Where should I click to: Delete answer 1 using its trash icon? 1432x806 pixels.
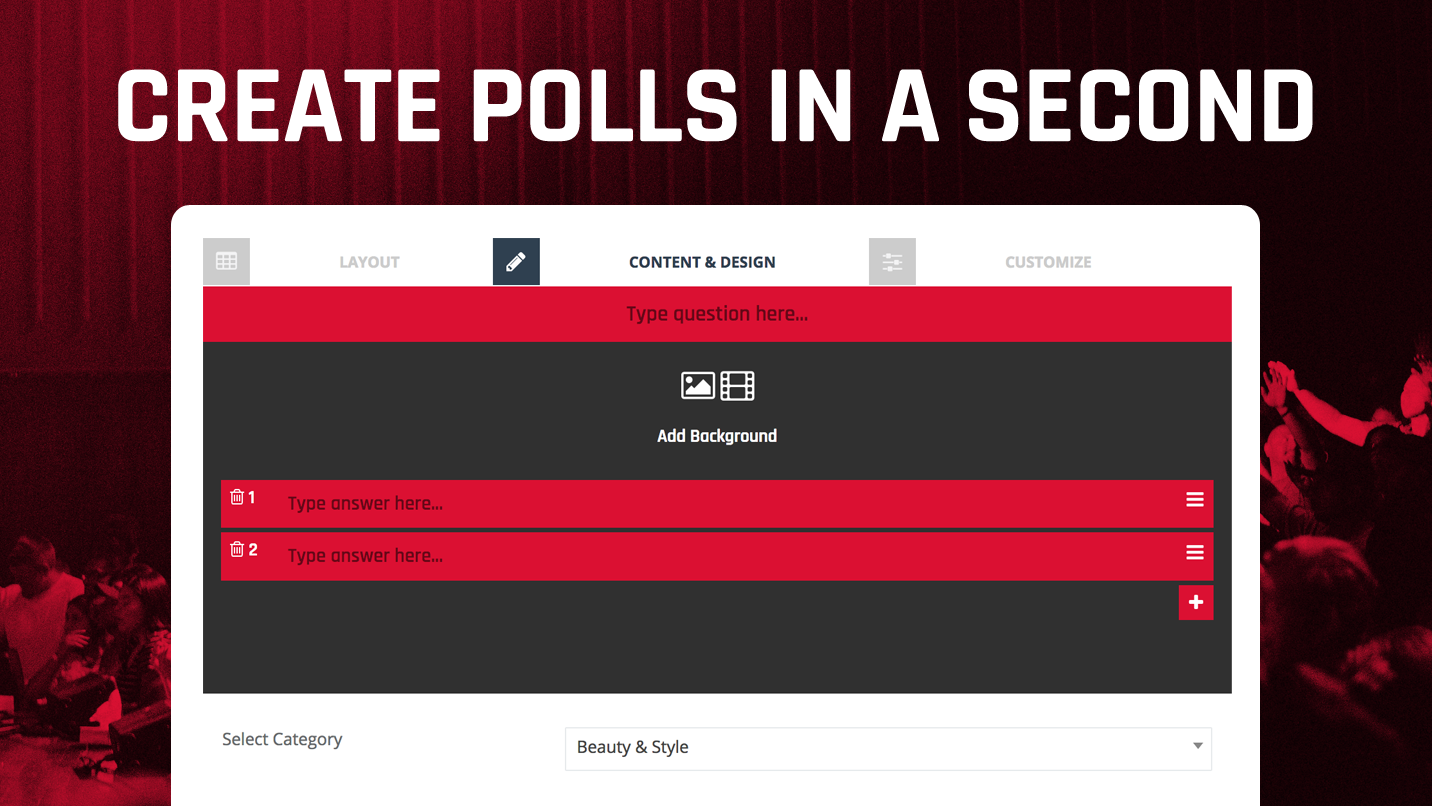pos(236,495)
